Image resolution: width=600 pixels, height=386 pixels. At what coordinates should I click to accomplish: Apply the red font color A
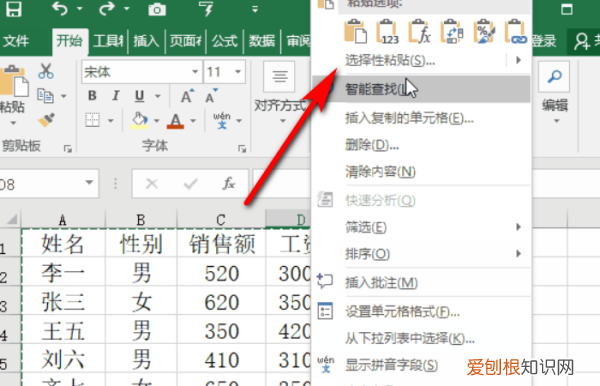pyautogui.click(x=176, y=121)
